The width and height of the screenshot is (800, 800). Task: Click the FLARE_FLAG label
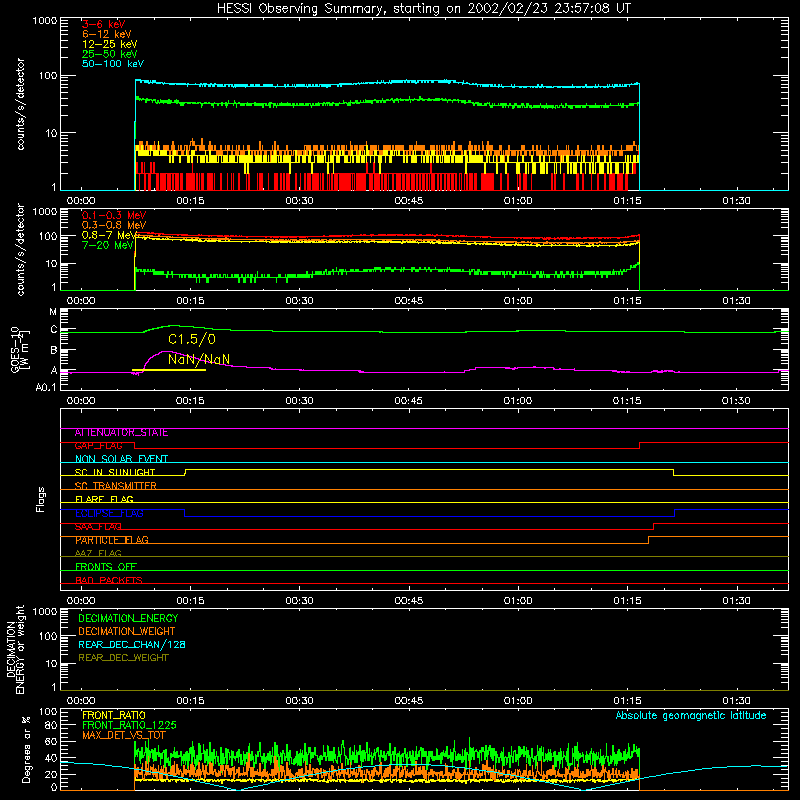[x=104, y=499]
